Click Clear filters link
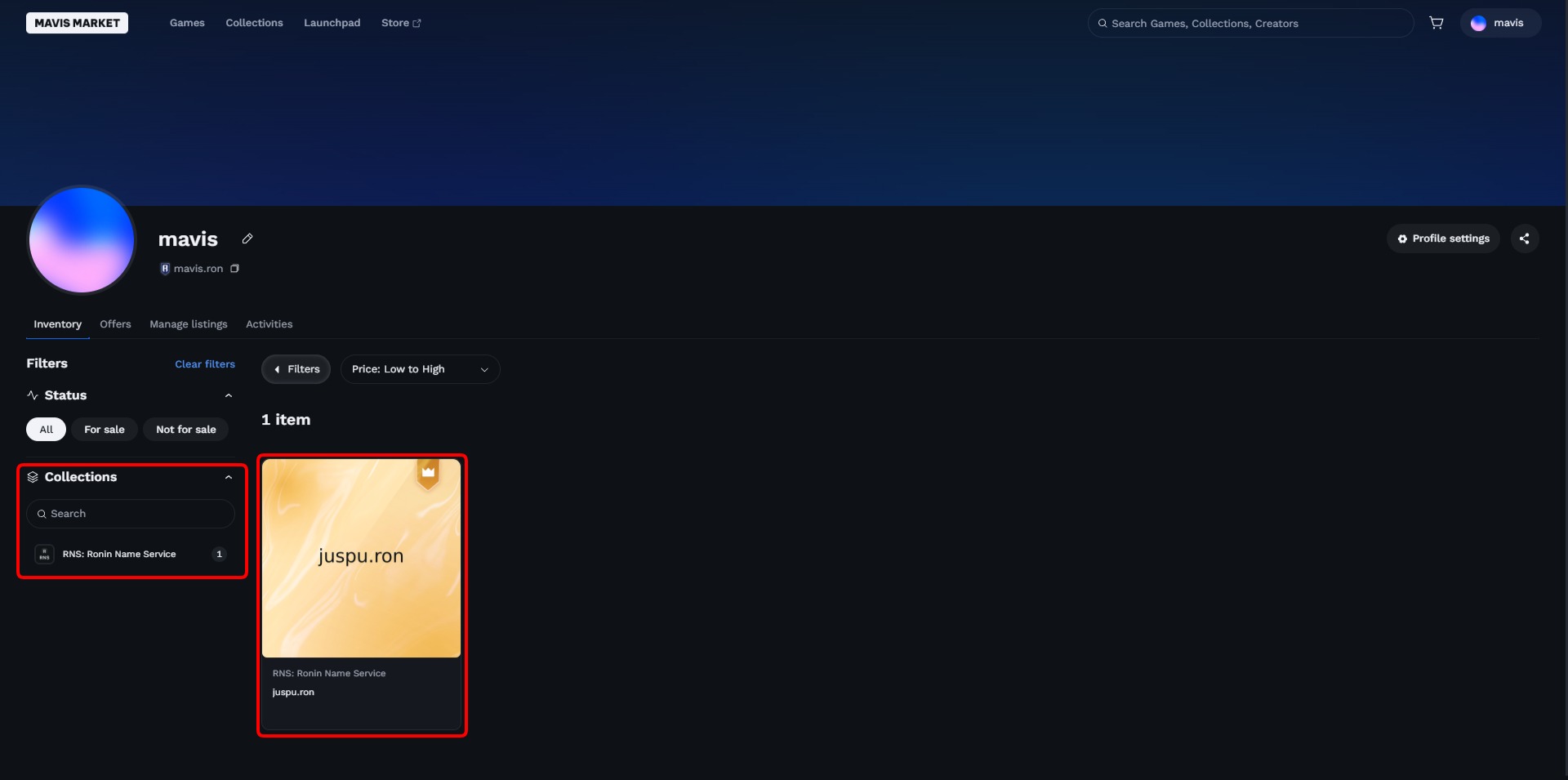This screenshot has height=780, width=1568. click(205, 364)
